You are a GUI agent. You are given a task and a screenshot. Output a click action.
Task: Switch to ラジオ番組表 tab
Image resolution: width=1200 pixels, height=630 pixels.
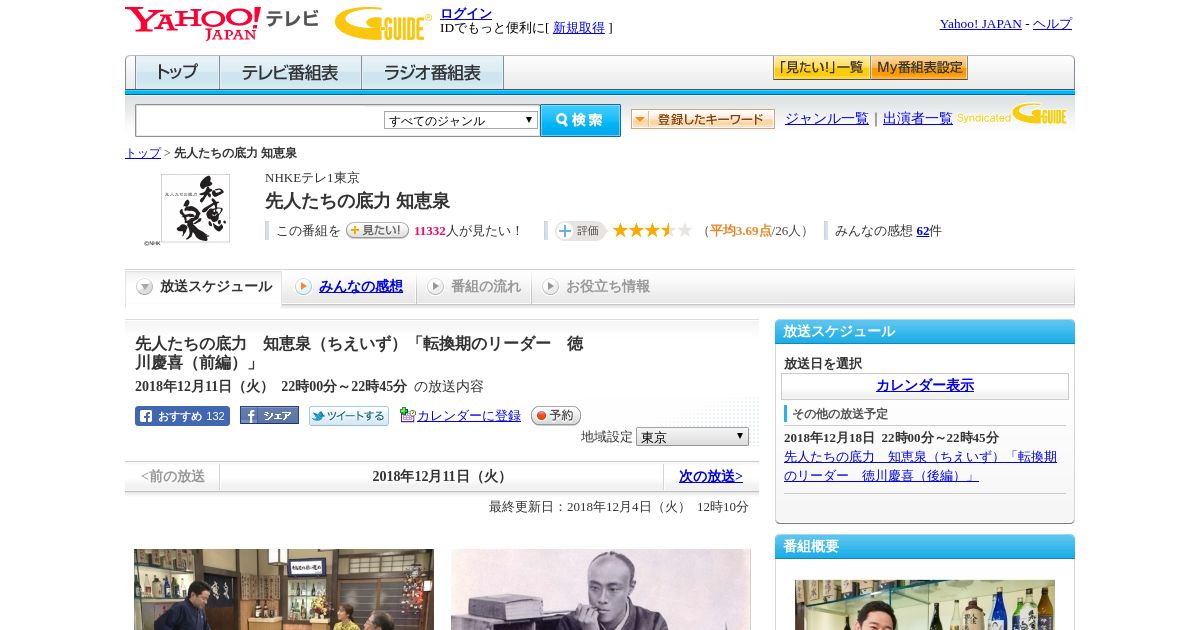[432, 73]
